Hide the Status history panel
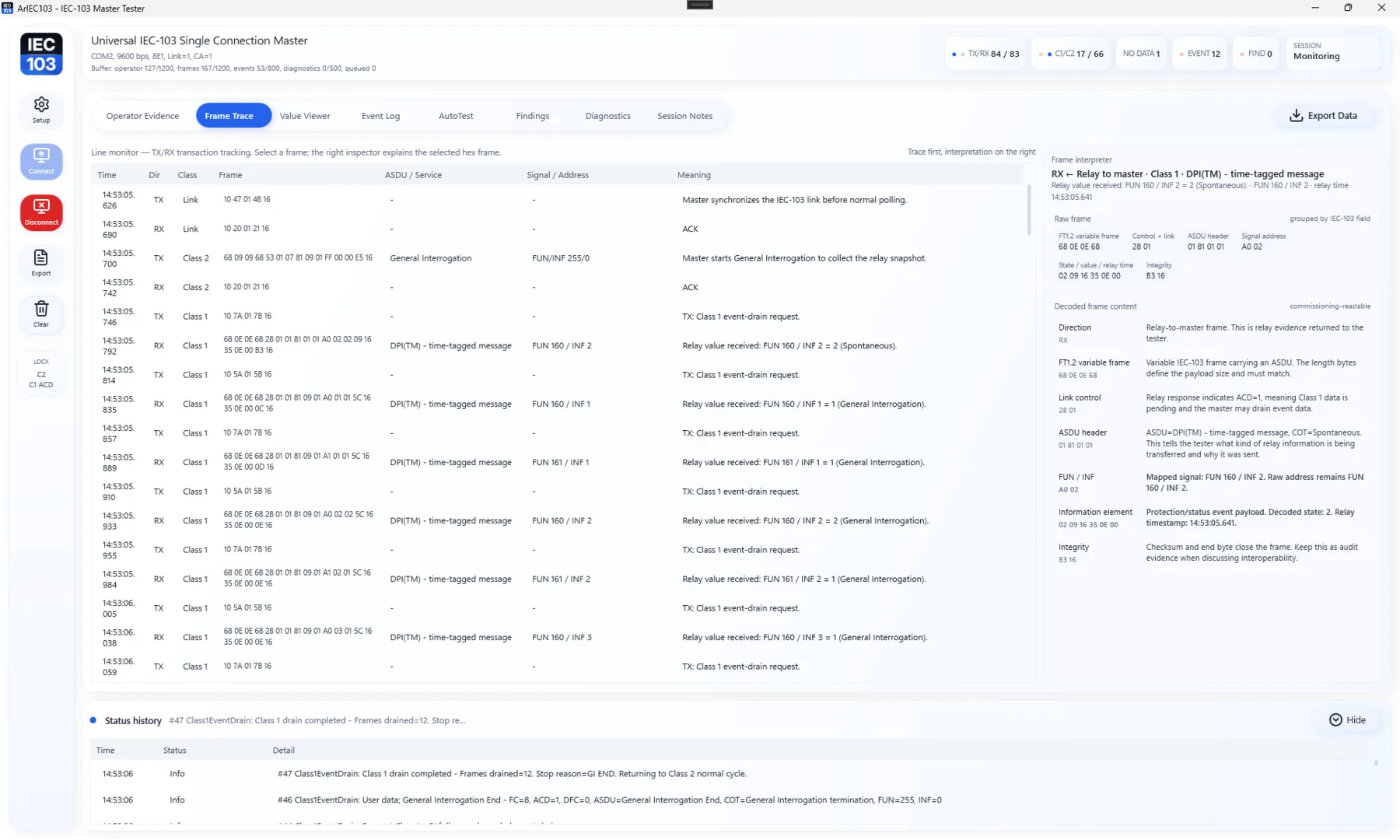The width and height of the screenshot is (1400, 840). (x=1348, y=720)
